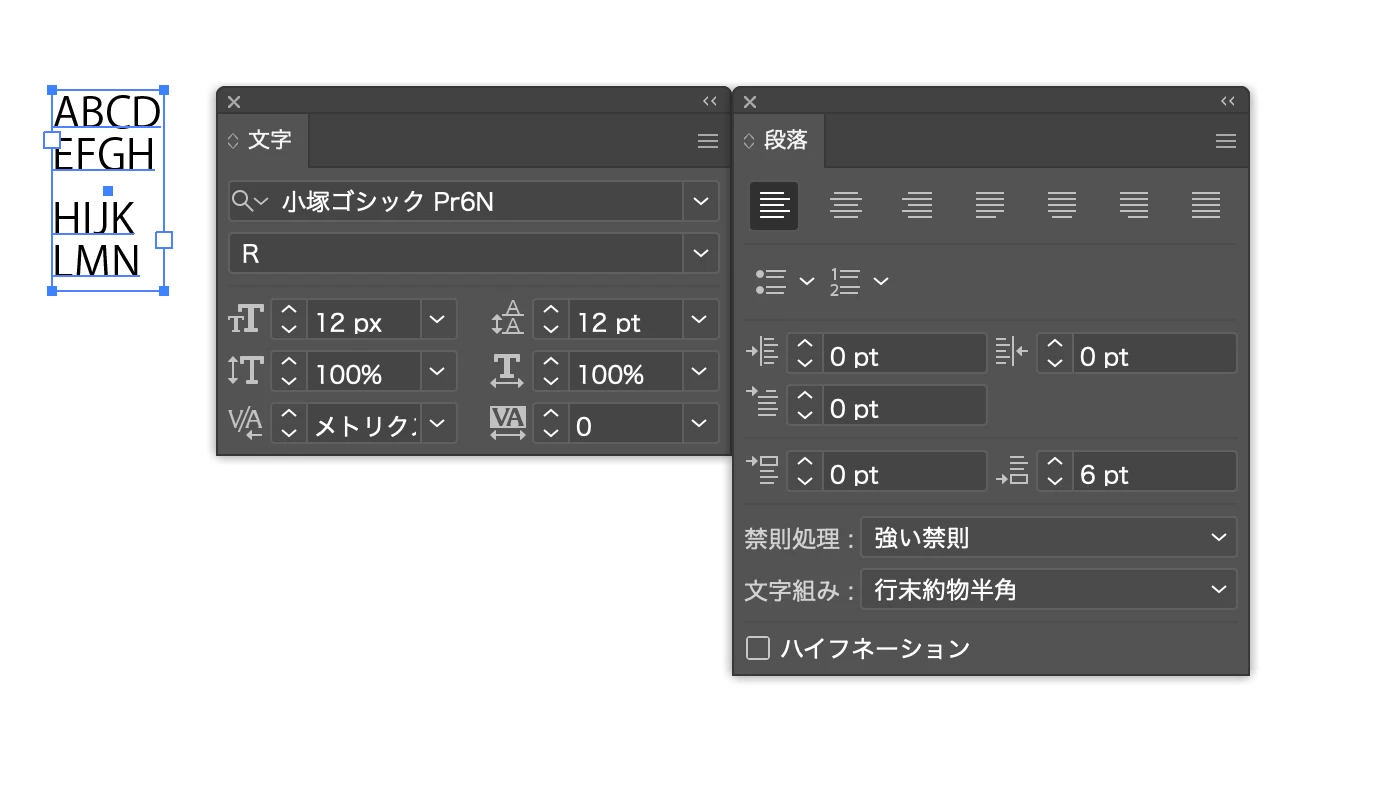
Task: Click the font search magnifier icon
Action: point(248,201)
